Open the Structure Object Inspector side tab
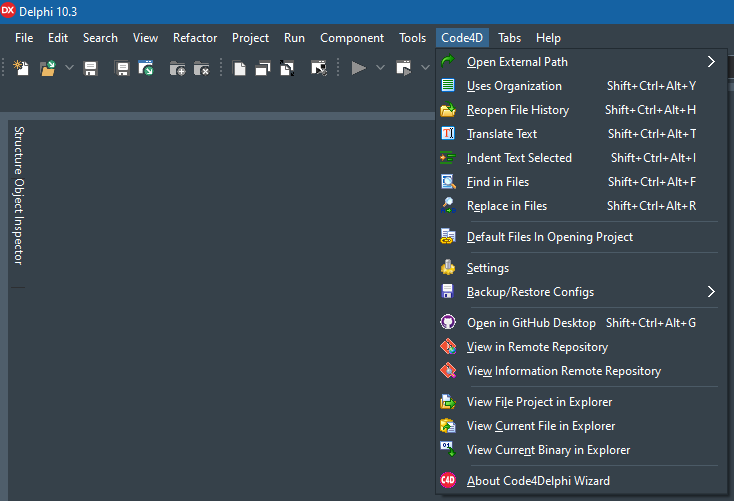 [x=18, y=195]
